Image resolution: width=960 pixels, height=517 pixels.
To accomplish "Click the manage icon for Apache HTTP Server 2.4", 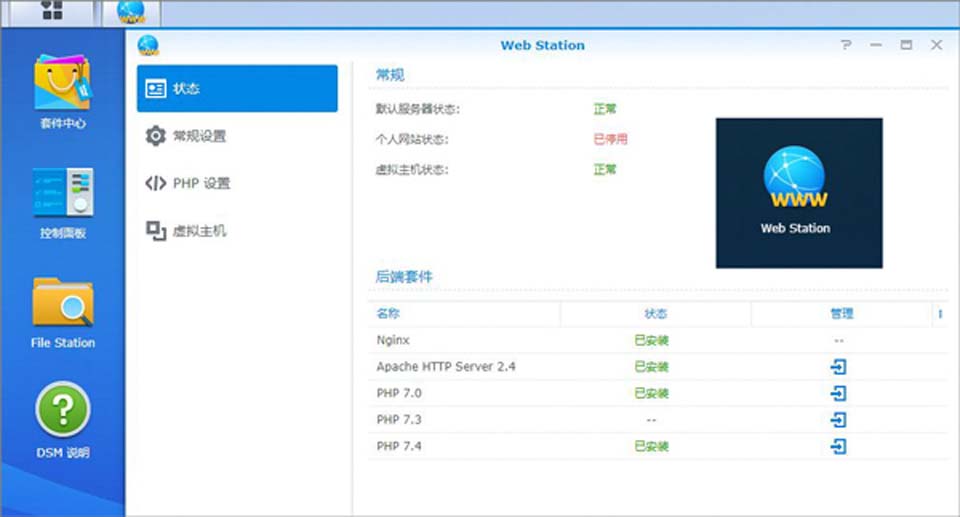I will pyautogui.click(x=839, y=367).
